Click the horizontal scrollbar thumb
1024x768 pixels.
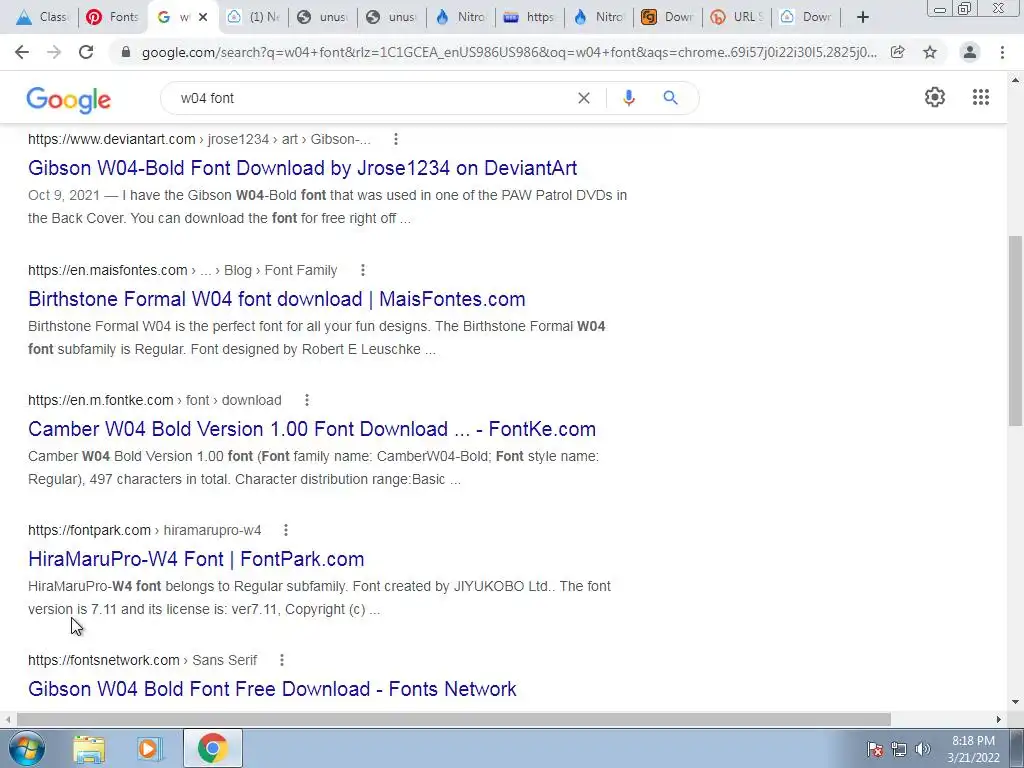click(454, 719)
